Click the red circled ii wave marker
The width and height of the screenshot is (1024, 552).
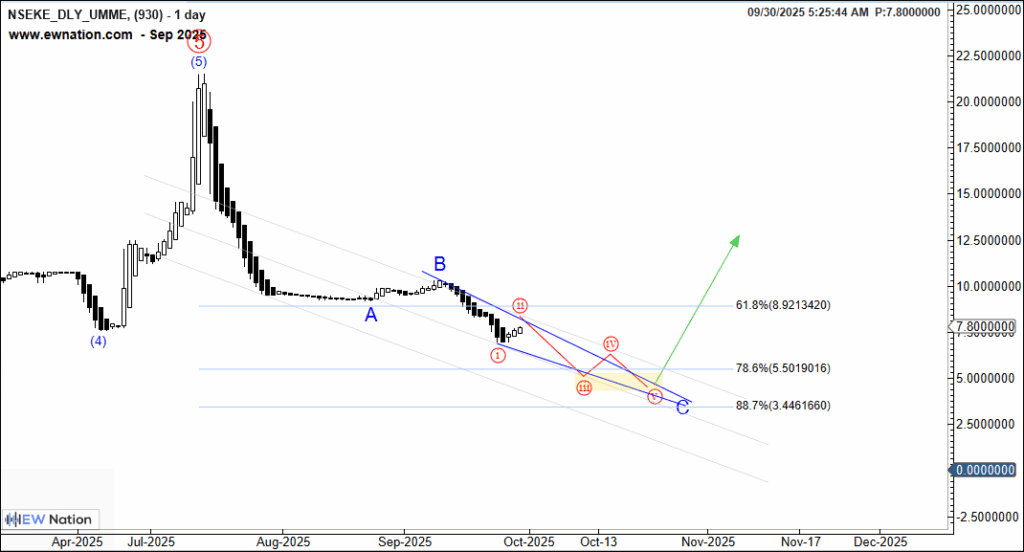click(520, 305)
